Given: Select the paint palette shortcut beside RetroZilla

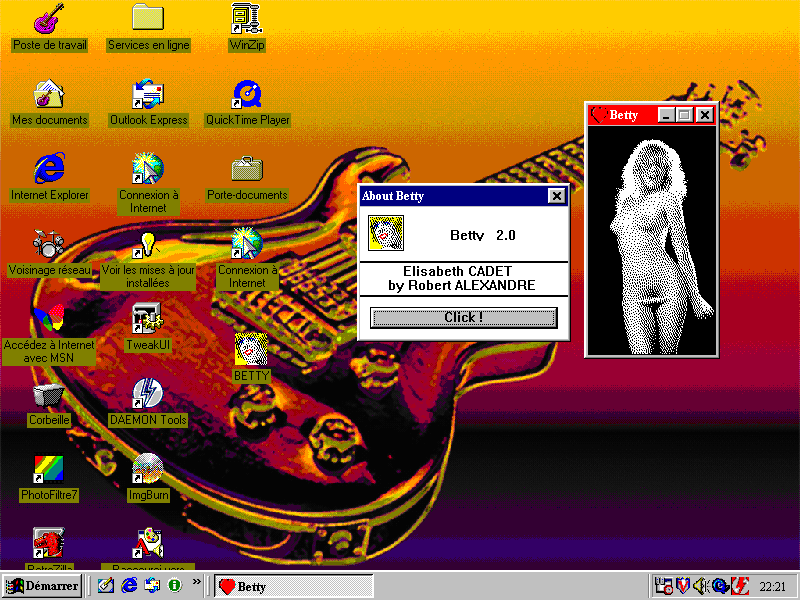Looking at the screenshot, I should point(148,543).
